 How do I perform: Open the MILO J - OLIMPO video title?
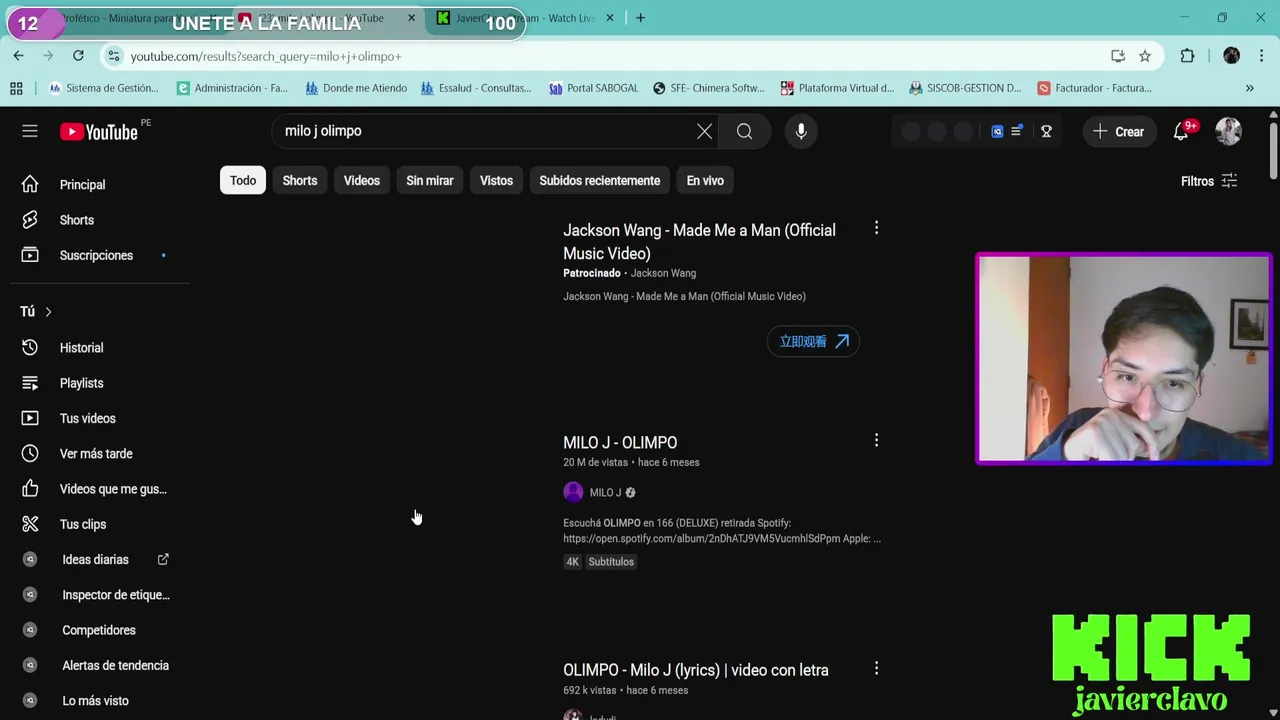click(620, 442)
